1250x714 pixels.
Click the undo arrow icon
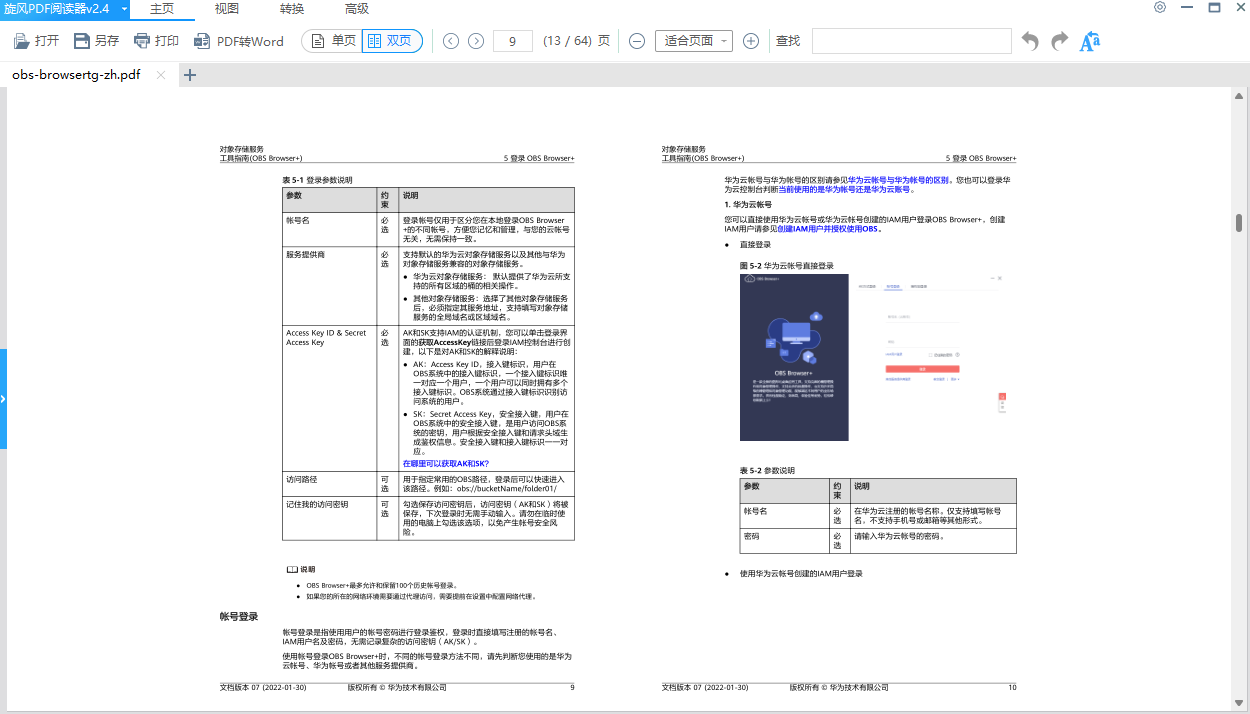(x=1029, y=41)
